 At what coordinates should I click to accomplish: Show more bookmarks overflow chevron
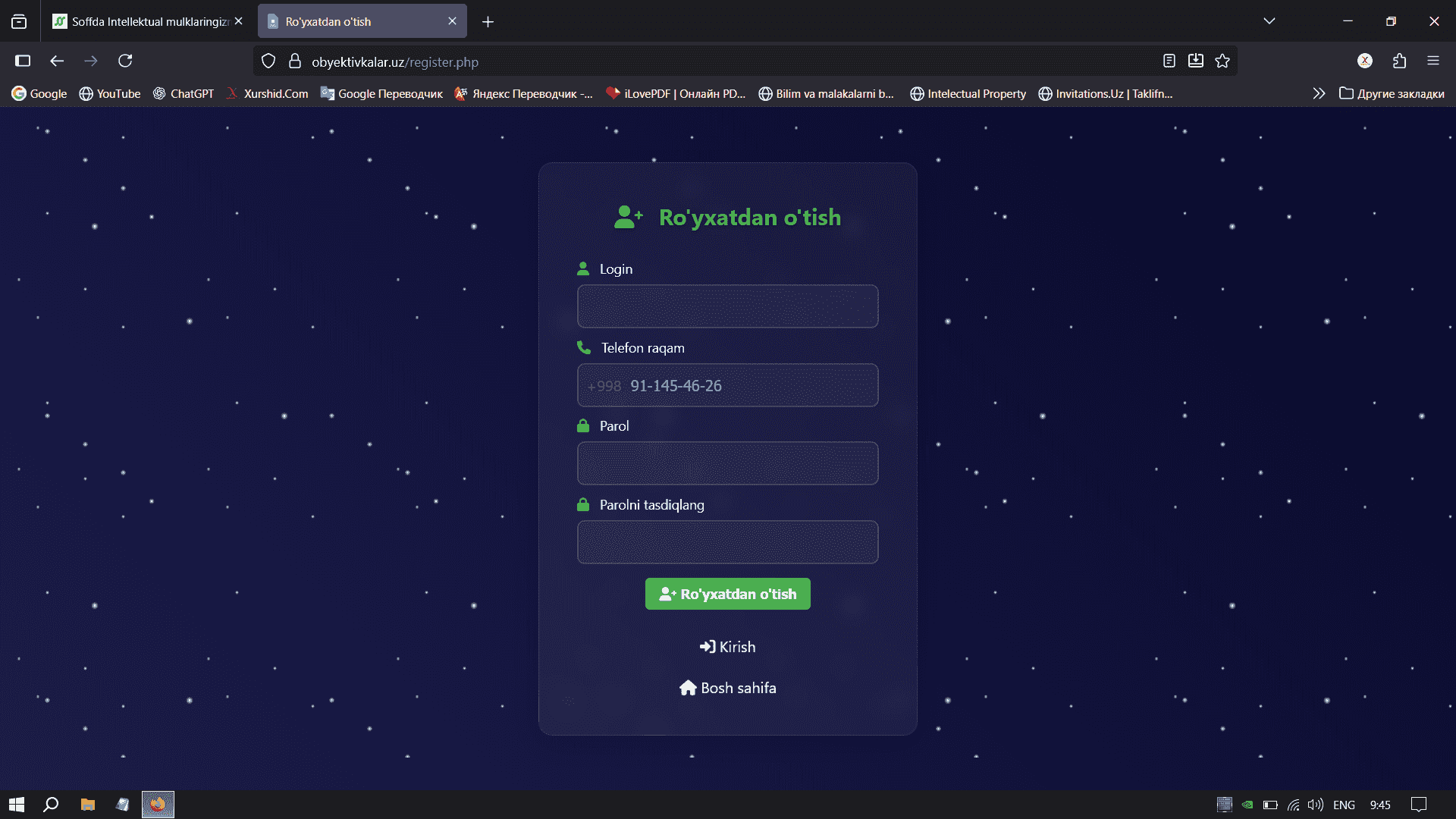pos(1319,93)
